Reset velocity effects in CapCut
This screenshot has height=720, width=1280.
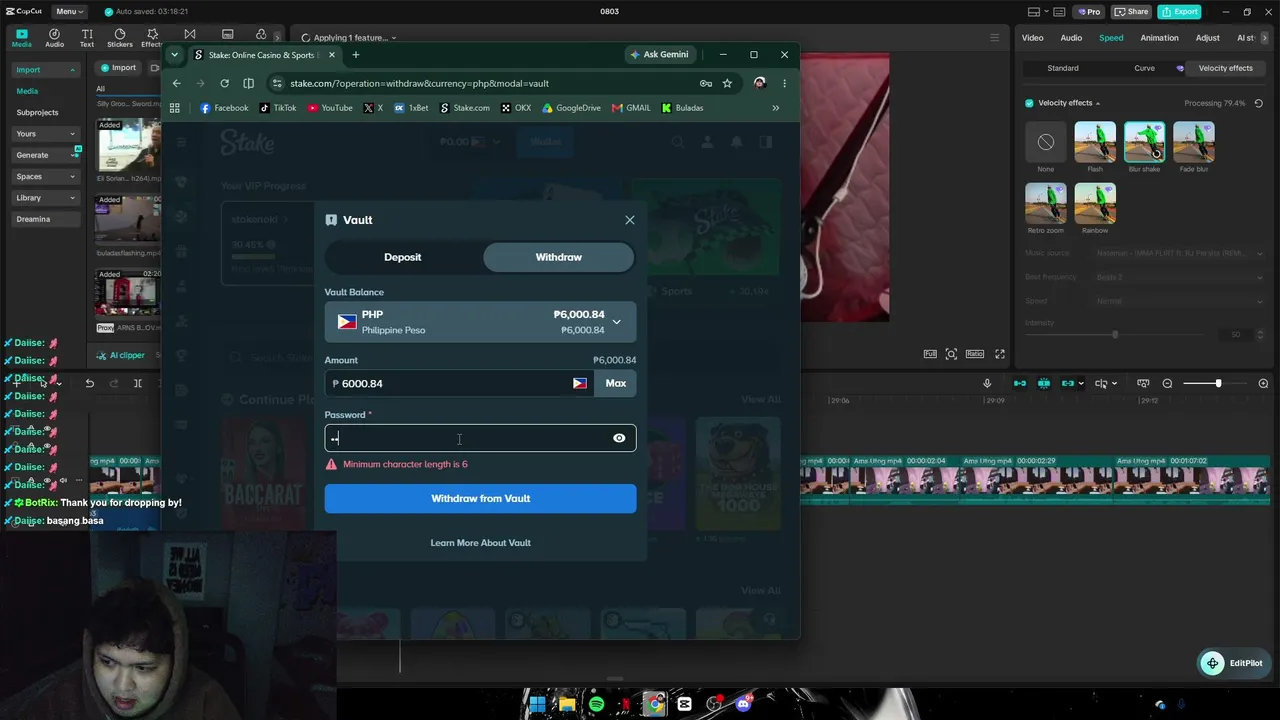coord(1258,103)
